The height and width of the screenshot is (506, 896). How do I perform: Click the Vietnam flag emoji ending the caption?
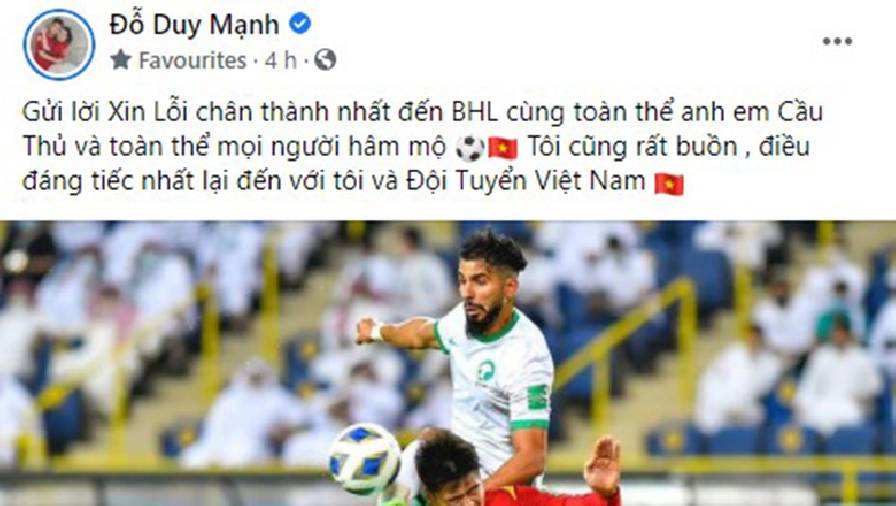tap(669, 184)
